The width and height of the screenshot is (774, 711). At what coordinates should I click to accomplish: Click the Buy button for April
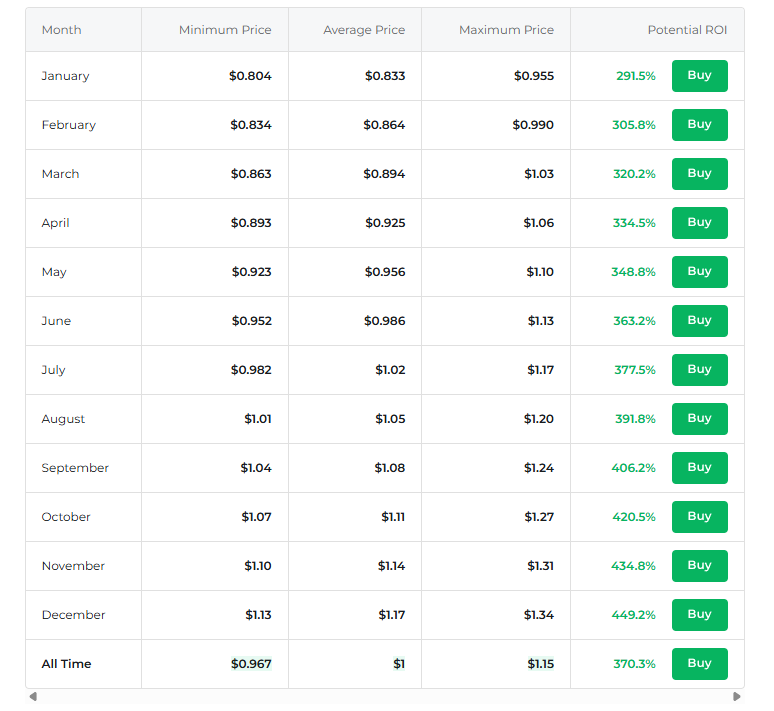tap(699, 223)
